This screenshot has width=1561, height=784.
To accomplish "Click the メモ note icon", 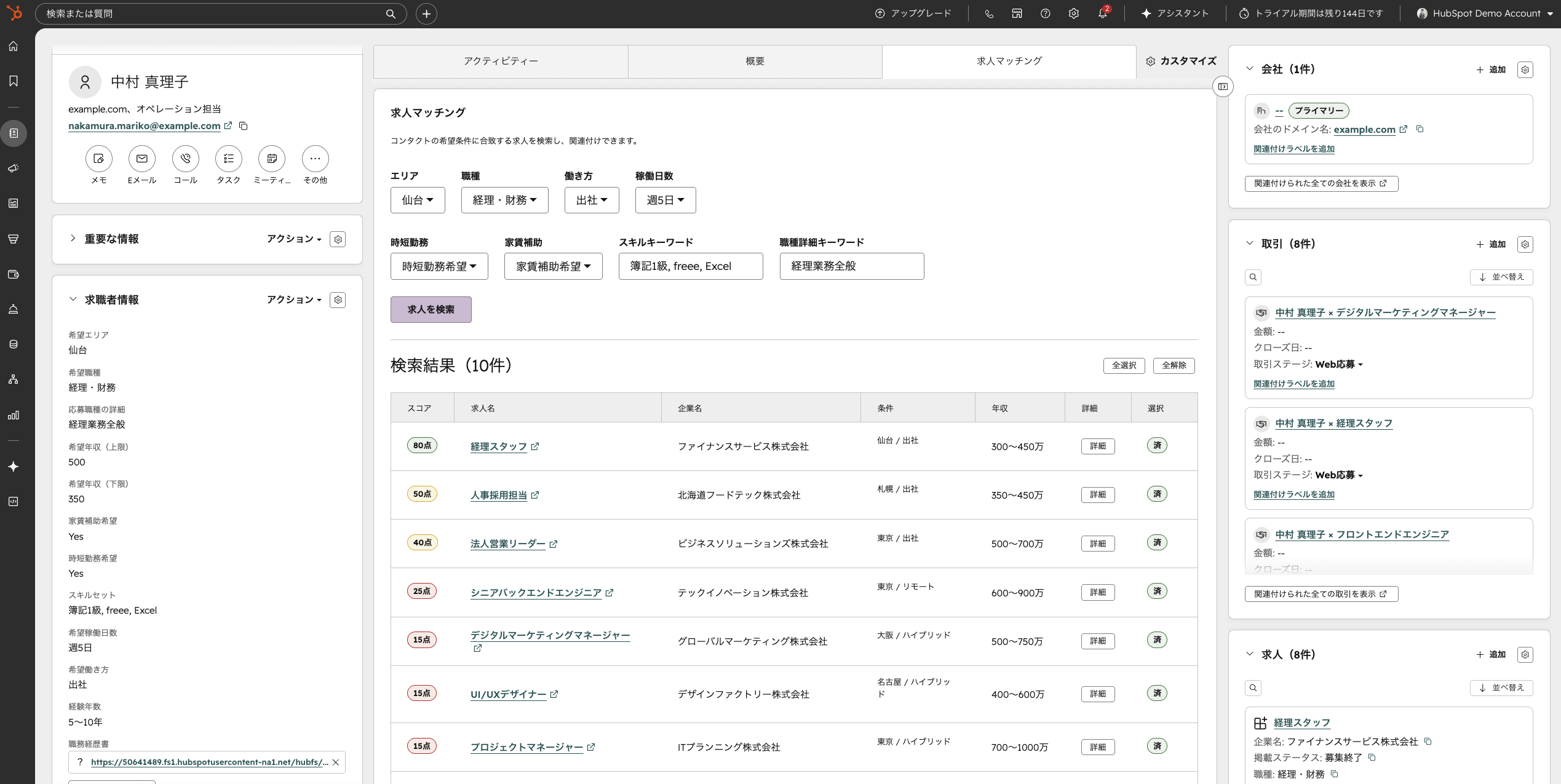I will click(98, 159).
